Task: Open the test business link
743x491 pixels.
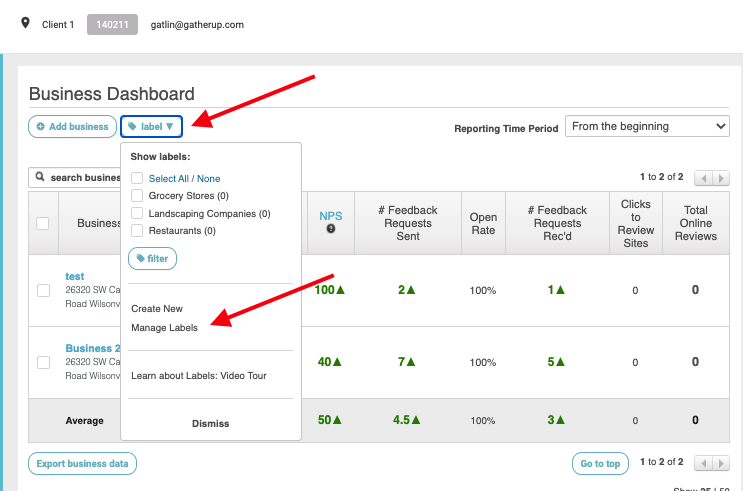Action: [75, 276]
